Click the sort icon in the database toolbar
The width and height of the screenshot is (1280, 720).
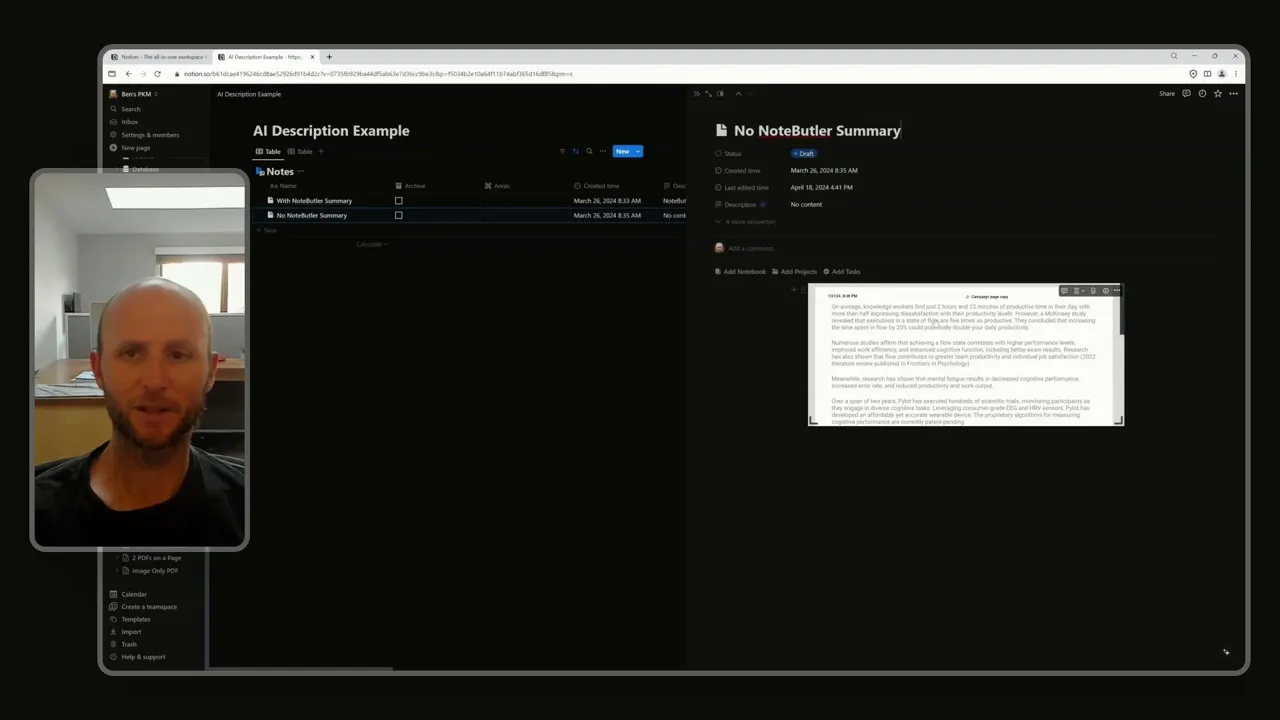(575, 151)
